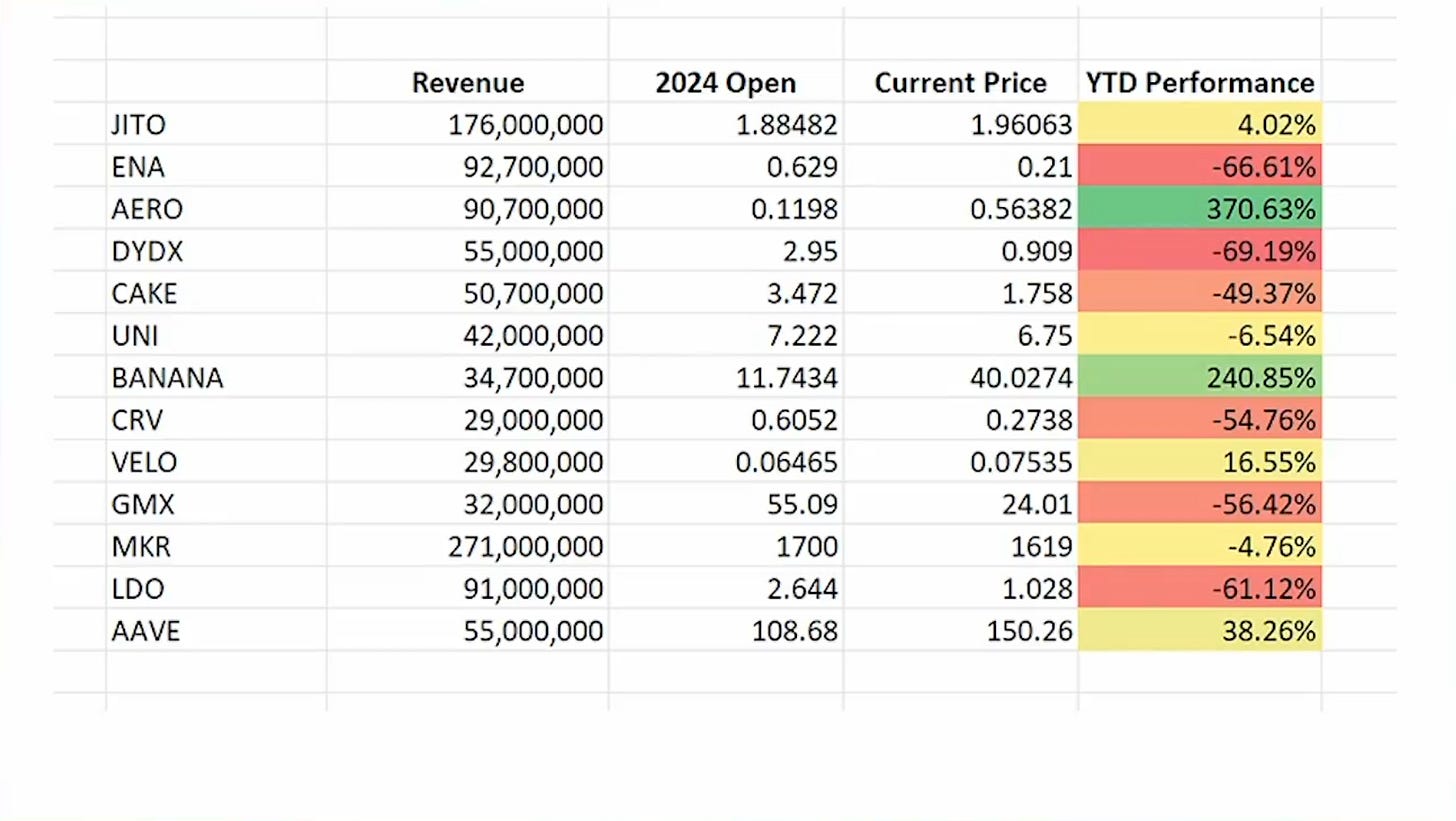Click BANANA YTD performance 240.85%
Screen dimensions: 1456x821
[1200, 377]
